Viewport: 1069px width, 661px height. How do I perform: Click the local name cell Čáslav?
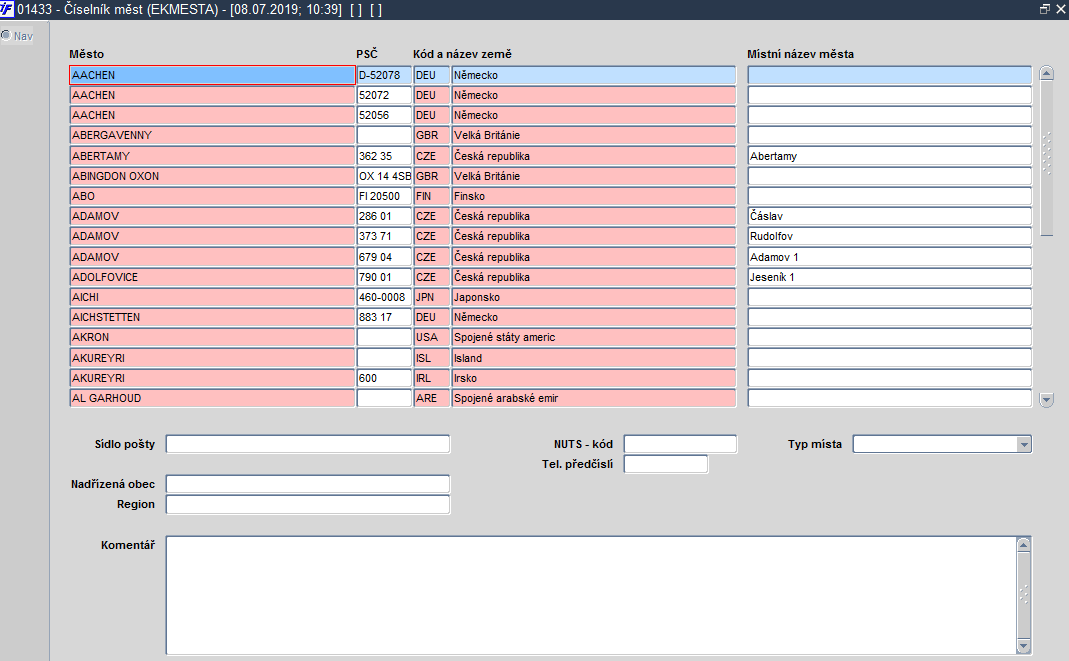coord(890,216)
